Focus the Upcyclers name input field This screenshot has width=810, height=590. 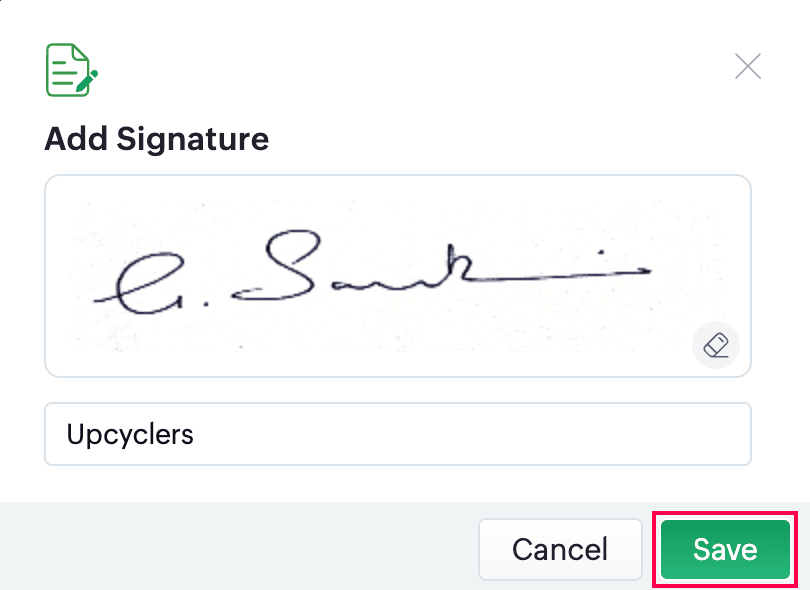(x=397, y=434)
